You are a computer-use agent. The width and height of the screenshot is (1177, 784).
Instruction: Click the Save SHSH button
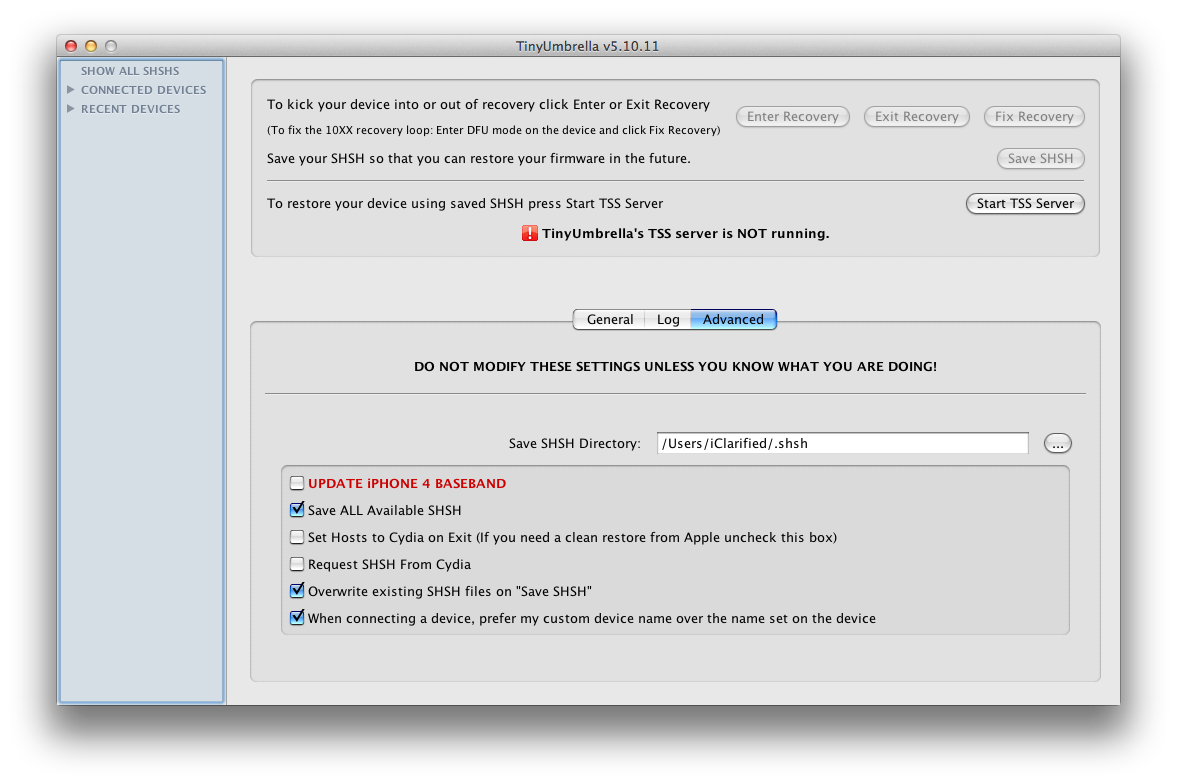[1040, 158]
